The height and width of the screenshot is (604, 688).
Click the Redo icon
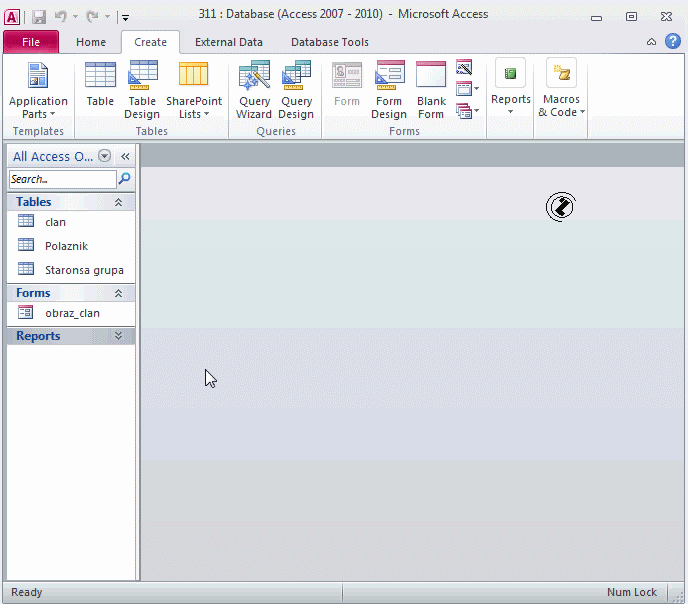coord(93,17)
